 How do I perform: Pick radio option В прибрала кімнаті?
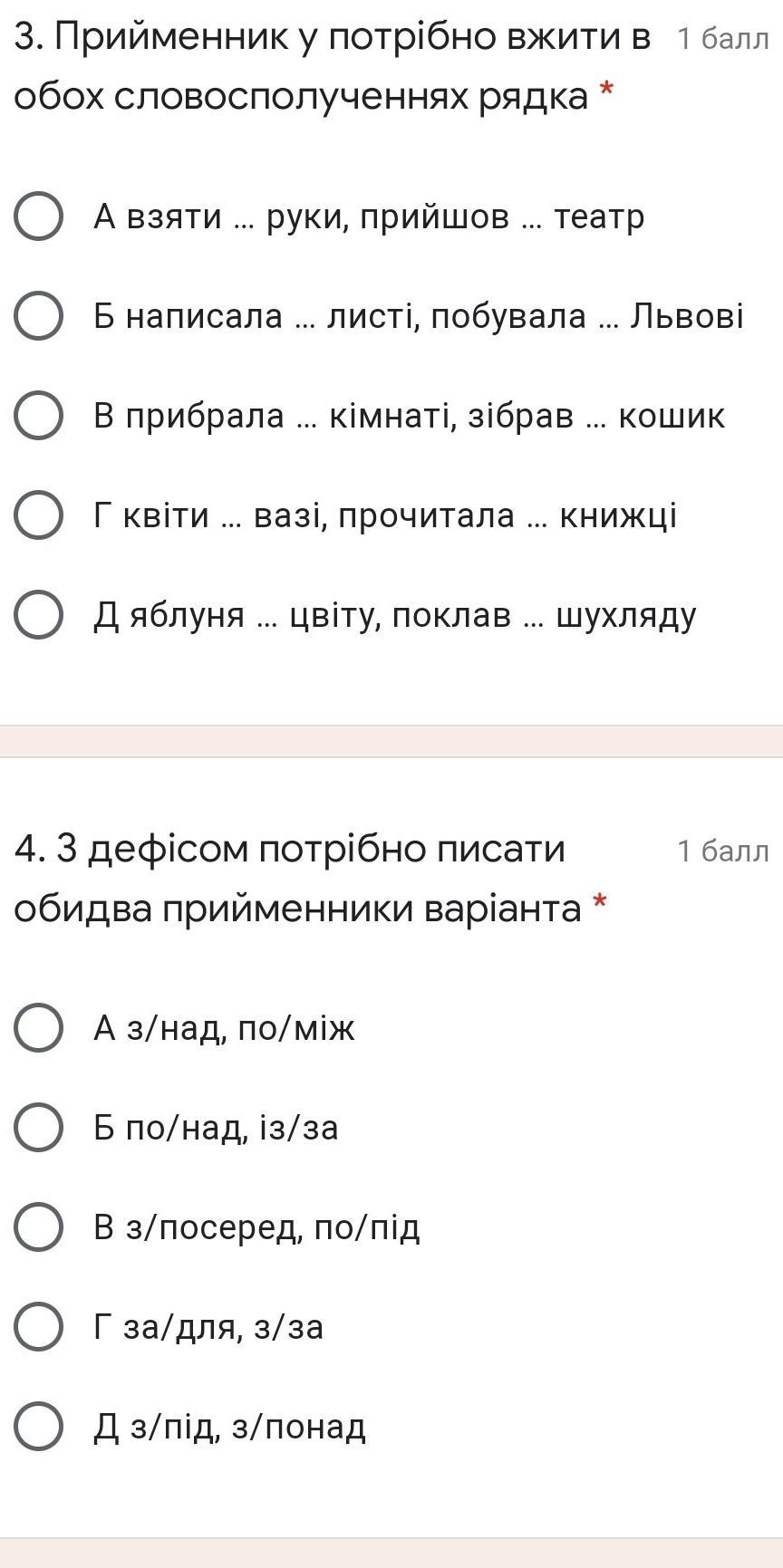click(39, 416)
